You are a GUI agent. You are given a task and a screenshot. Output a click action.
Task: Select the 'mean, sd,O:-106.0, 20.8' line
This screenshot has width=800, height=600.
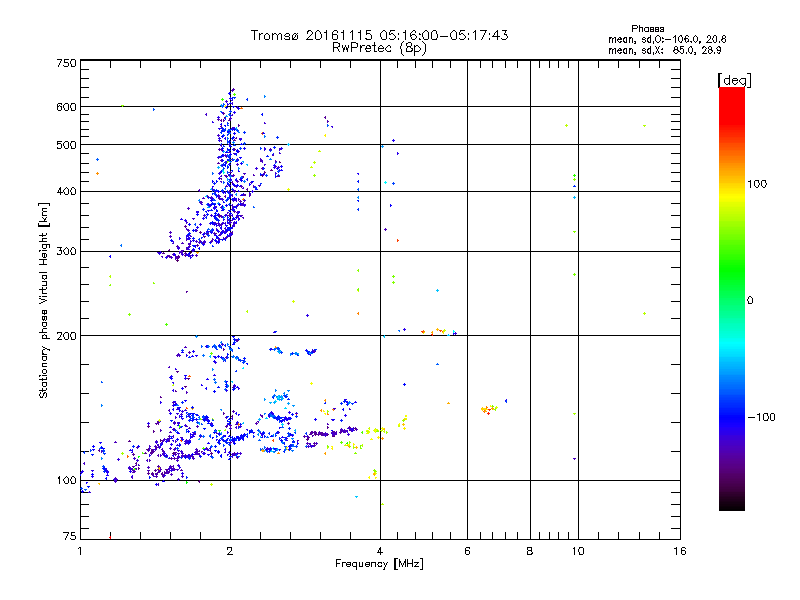667,39
